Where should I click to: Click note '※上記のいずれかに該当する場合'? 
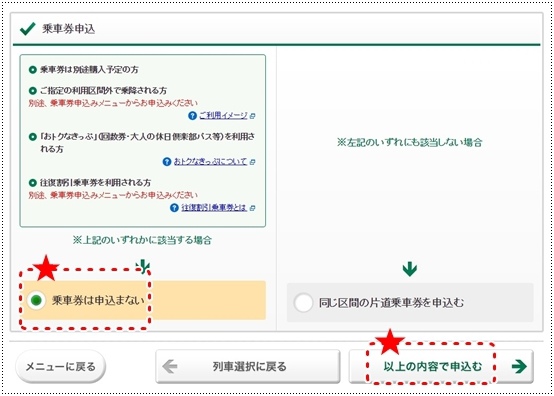[142, 240]
